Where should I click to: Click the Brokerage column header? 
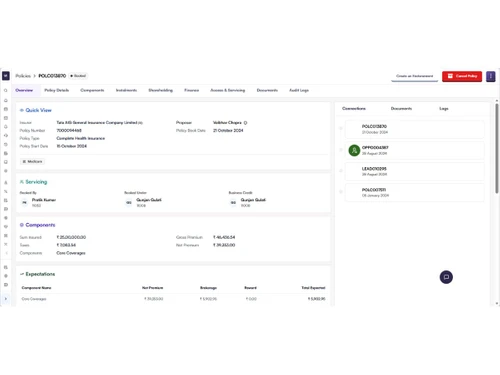pos(208,288)
